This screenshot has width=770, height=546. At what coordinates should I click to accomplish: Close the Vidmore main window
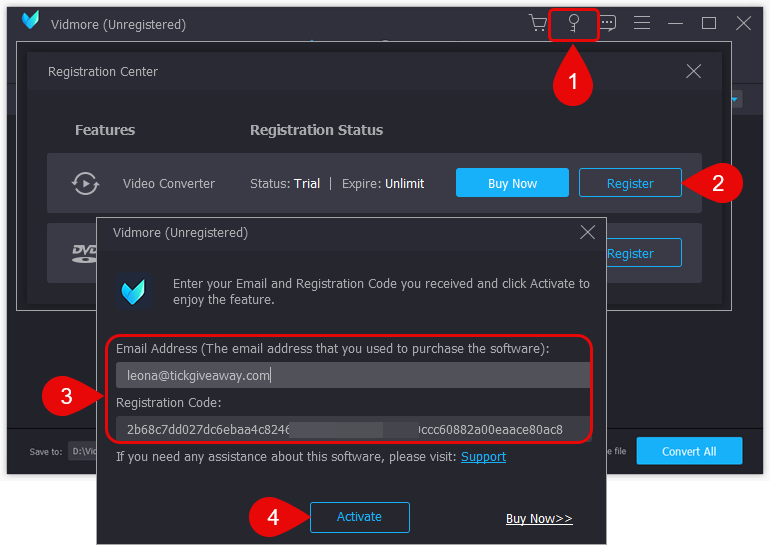point(743,23)
